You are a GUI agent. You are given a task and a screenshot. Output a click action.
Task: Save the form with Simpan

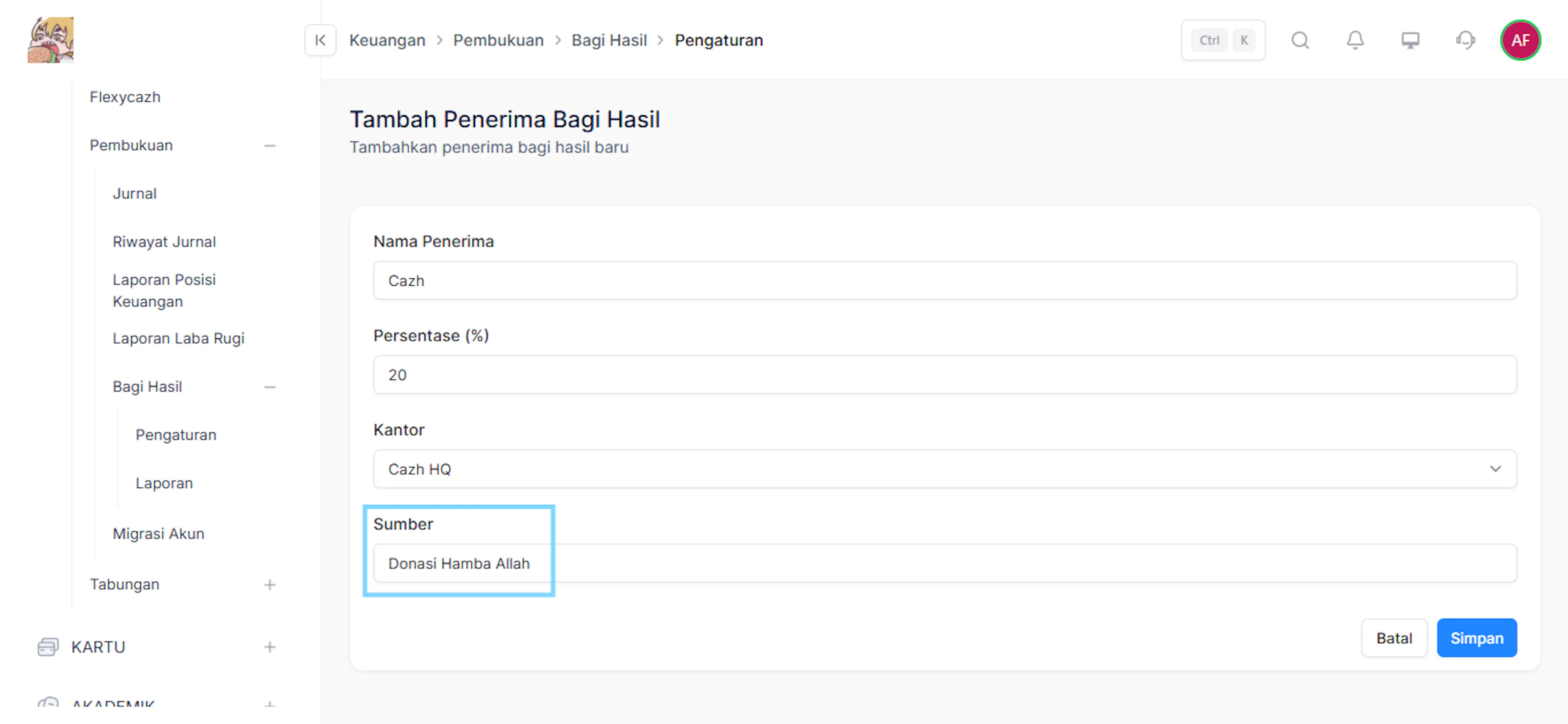pos(1477,637)
